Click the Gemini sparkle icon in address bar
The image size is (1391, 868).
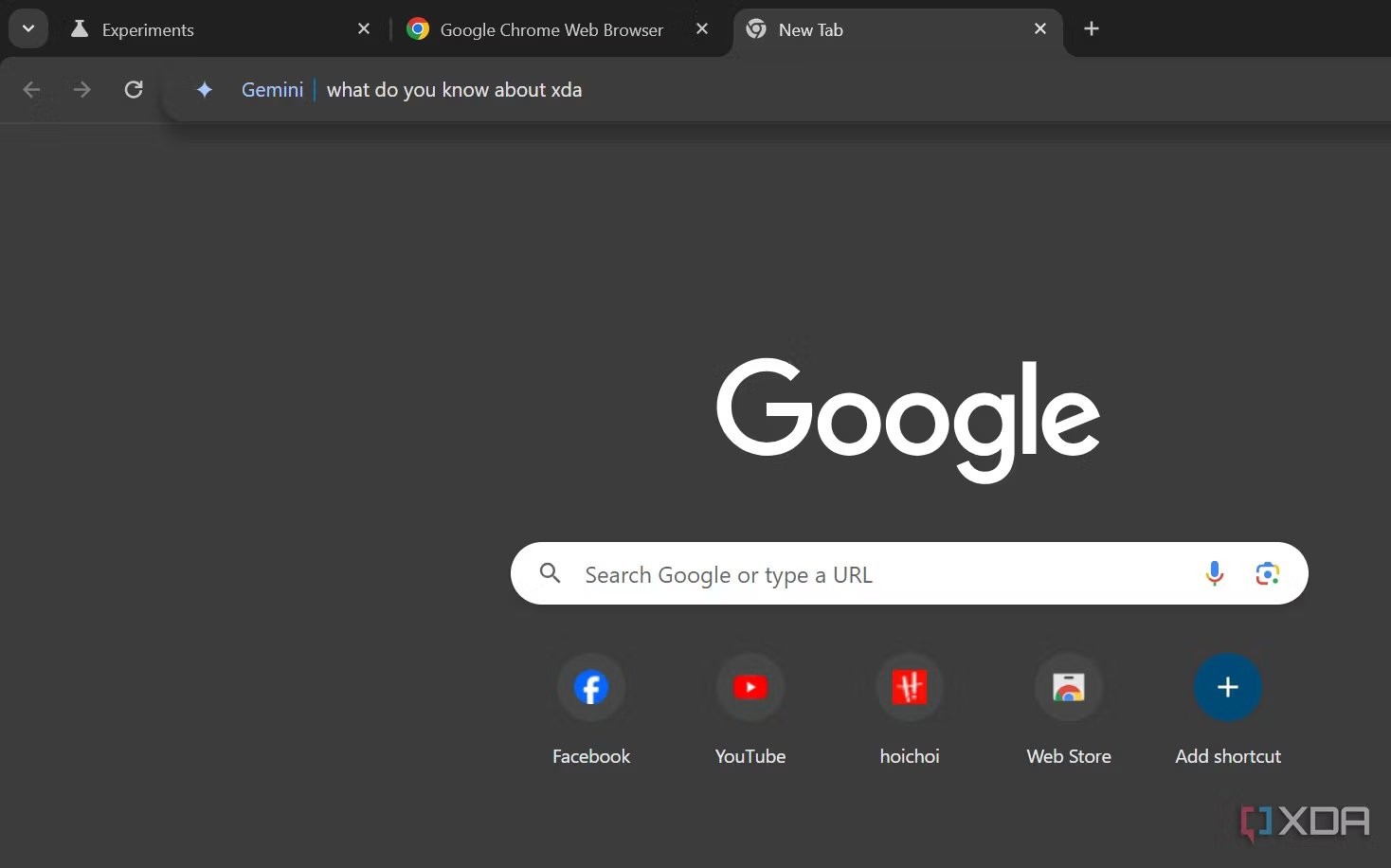(x=205, y=90)
